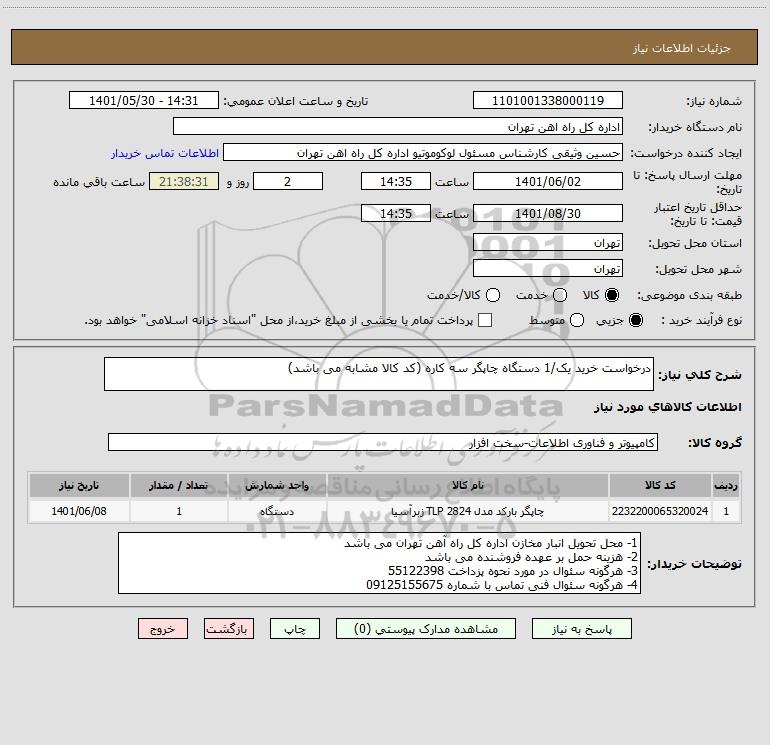Click the buyer name field اداره کل راه اهن تهران
Viewport: 770px width, 745px height.
click(398, 127)
